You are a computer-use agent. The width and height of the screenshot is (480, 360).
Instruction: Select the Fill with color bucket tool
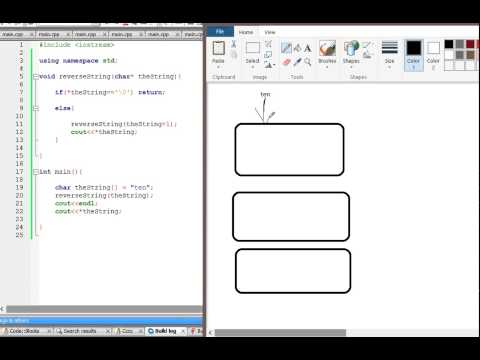coord(297,48)
